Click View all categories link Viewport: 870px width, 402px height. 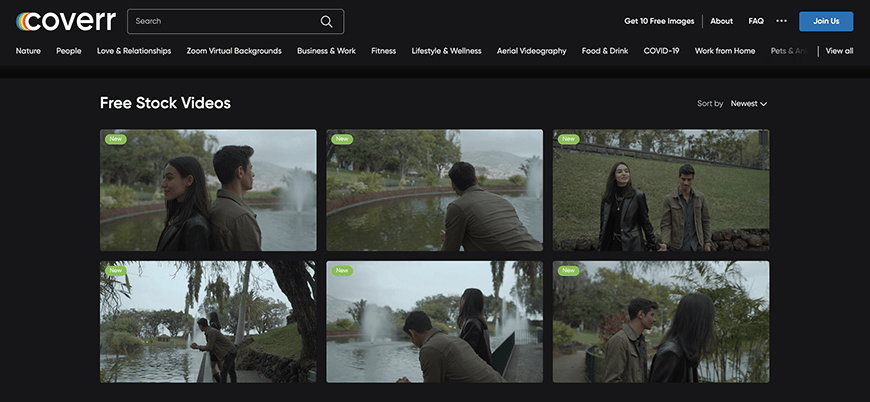point(839,51)
